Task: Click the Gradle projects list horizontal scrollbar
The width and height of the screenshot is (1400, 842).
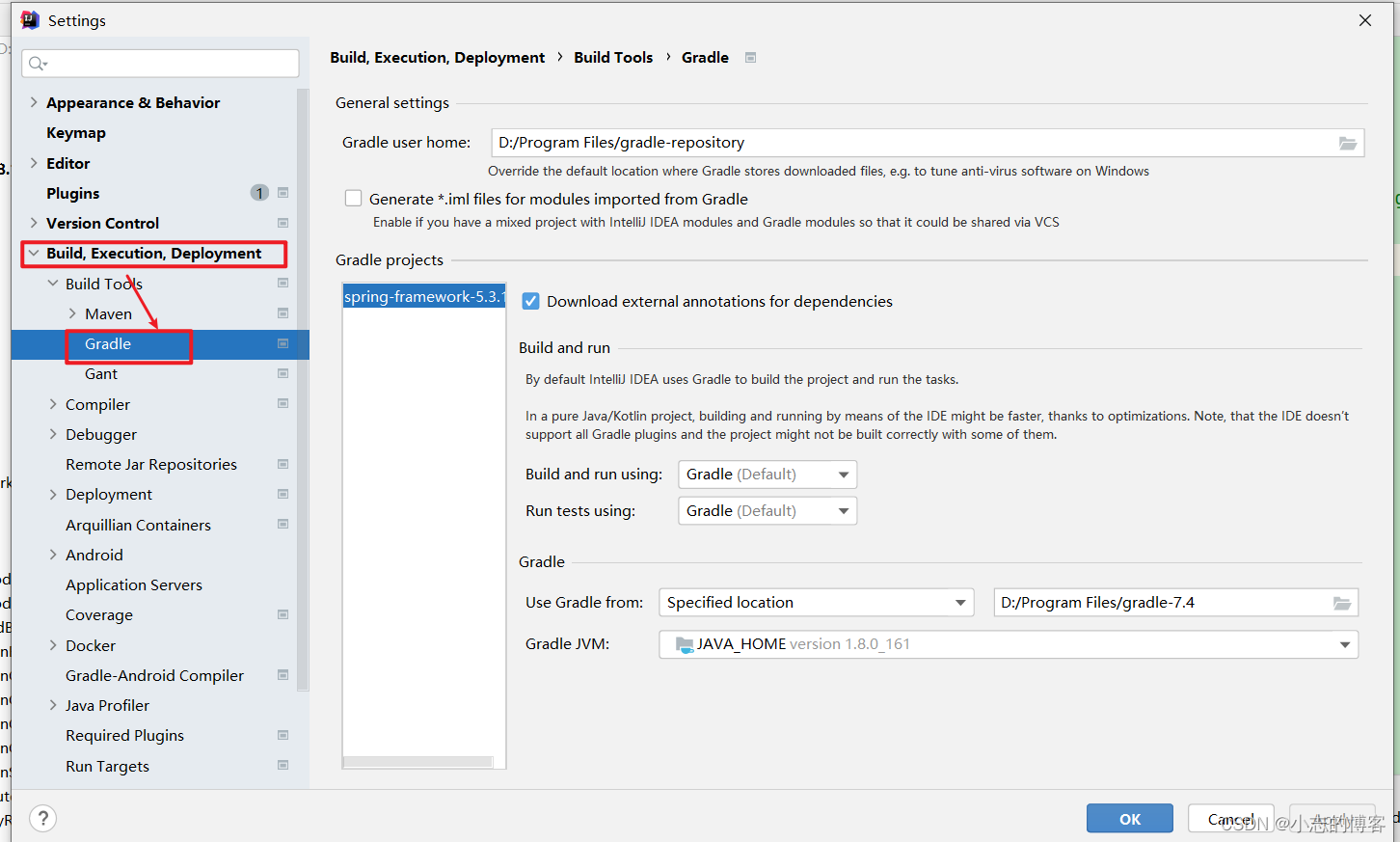Action: (418, 762)
